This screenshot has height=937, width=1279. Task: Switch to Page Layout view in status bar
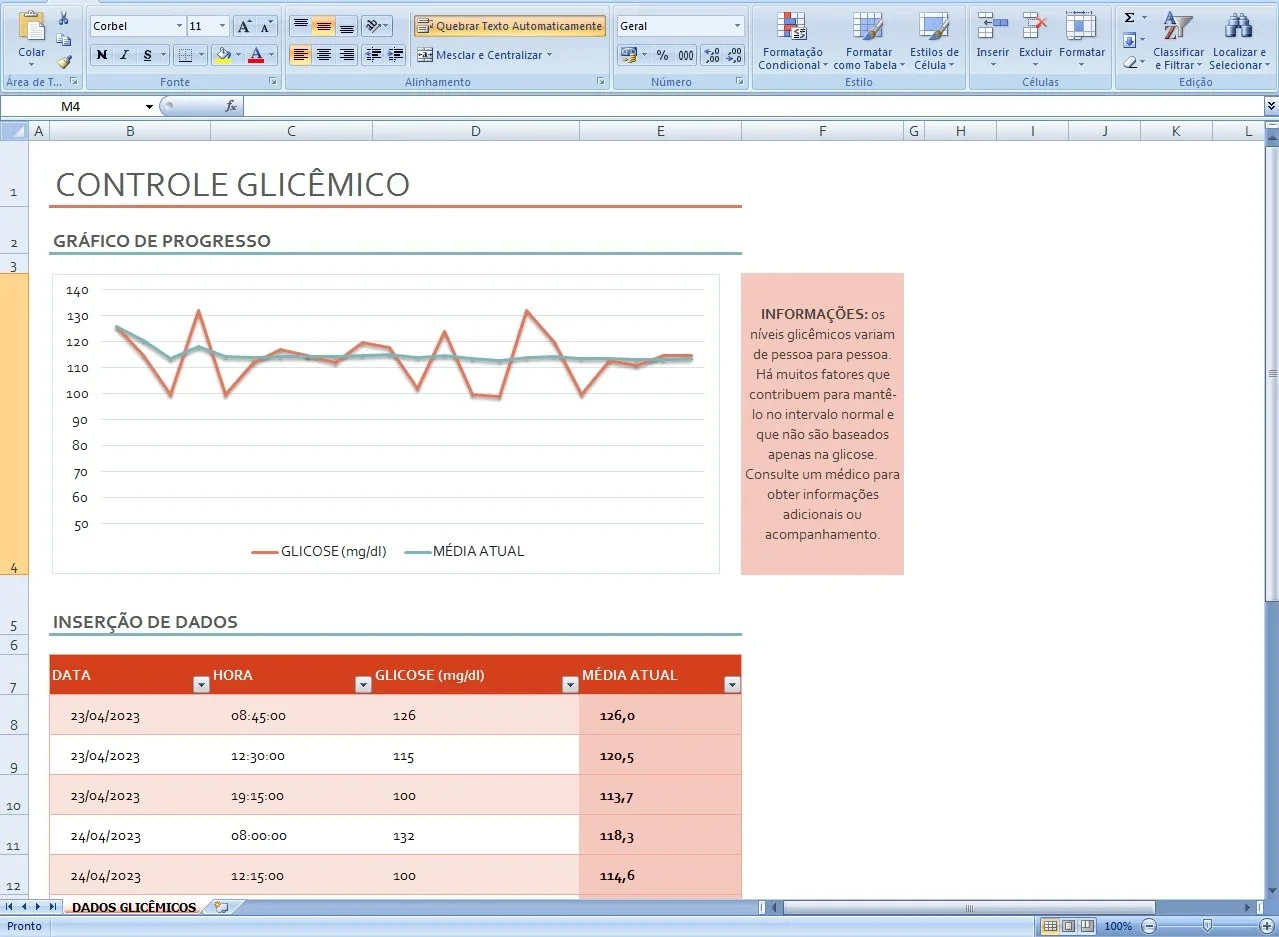coord(1069,926)
